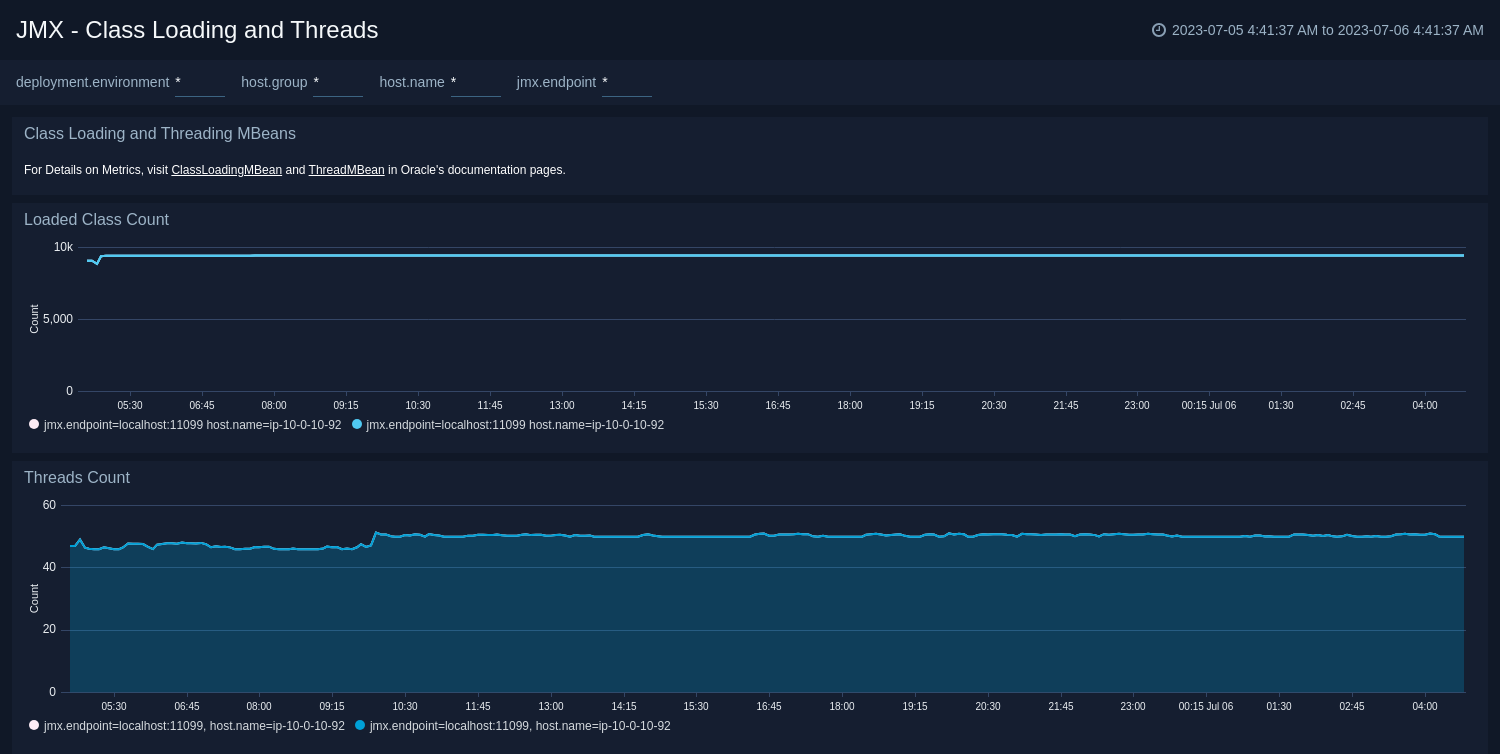Click the deployment.environment filter field

pos(200,83)
